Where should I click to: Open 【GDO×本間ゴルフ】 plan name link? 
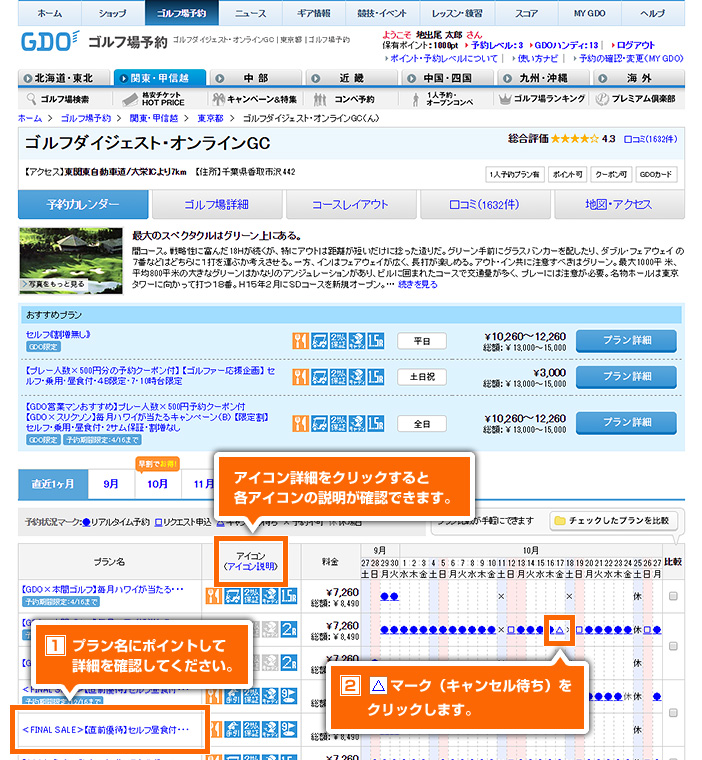pyautogui.click(x=103, y=589)
